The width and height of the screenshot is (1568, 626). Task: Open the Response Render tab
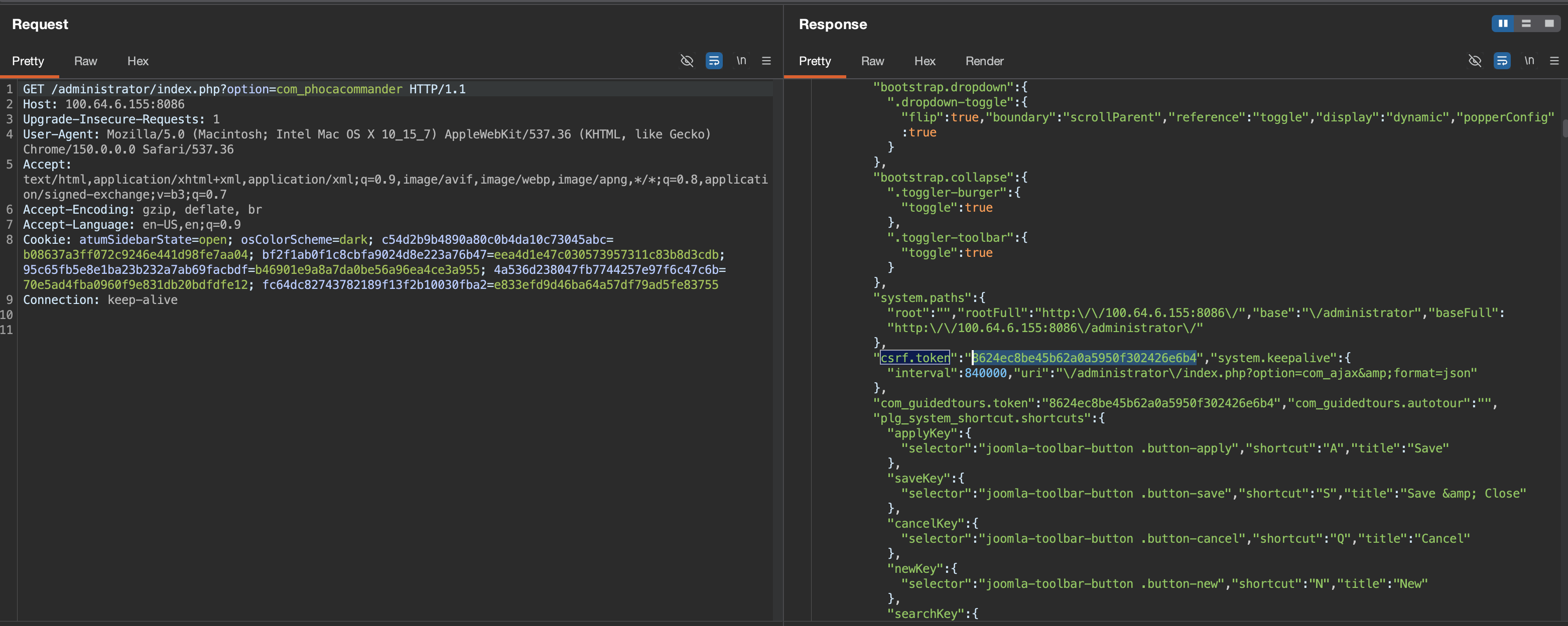(x=984, y=61)
